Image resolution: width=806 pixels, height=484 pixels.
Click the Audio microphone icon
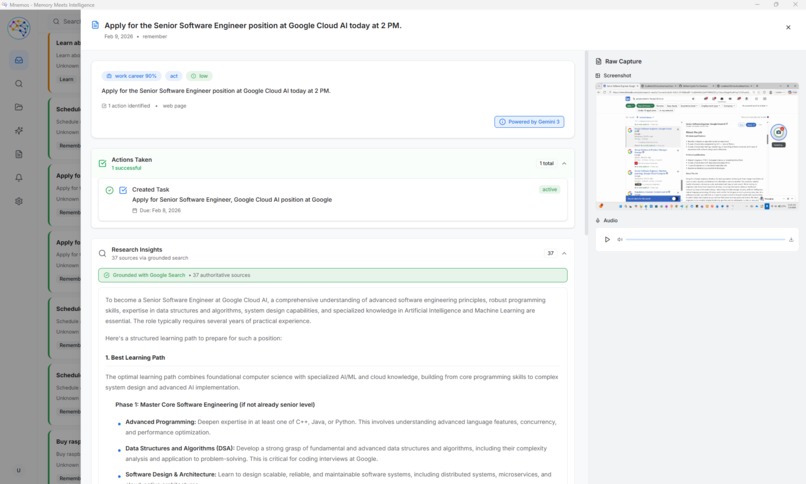[x=598, y=220]
